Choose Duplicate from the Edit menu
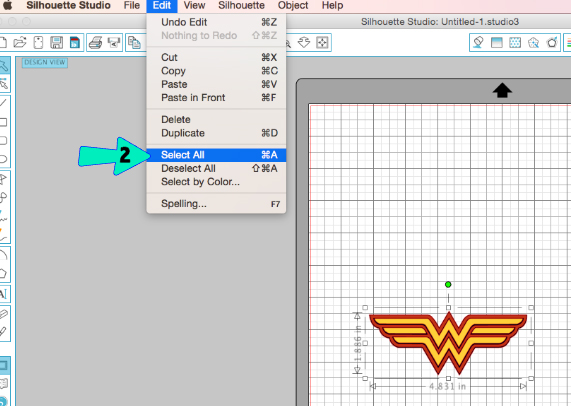This screenshot has width=571, height=406. click(216, 133)
